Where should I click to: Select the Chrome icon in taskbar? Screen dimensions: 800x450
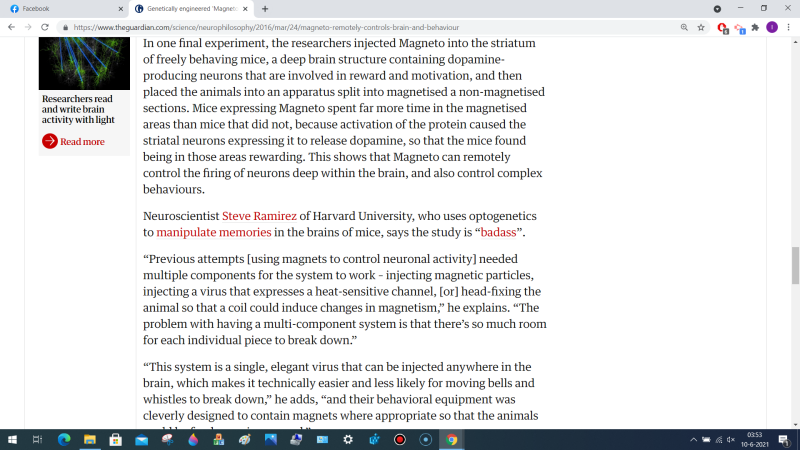(452, 440)
